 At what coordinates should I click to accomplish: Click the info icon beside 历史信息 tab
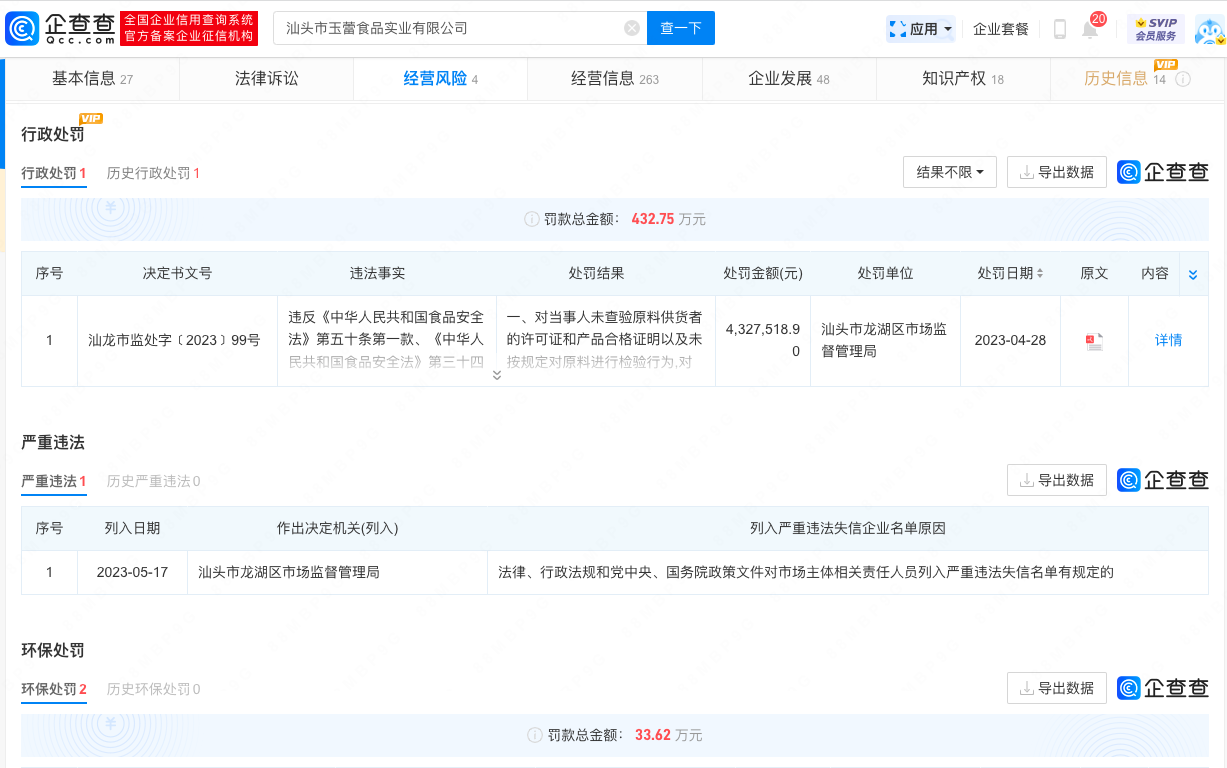[x=1183, y=79]
